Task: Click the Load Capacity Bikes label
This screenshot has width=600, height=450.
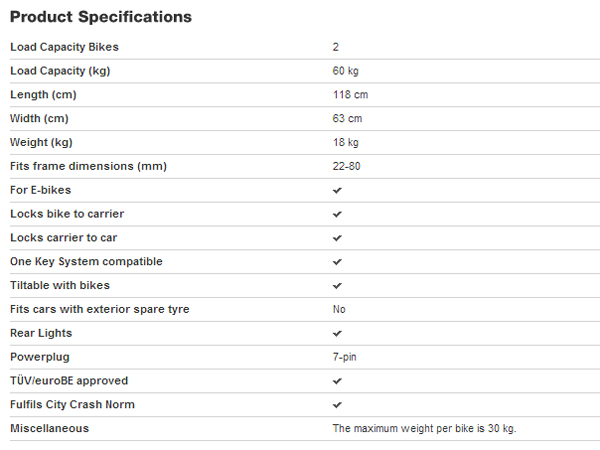Action: point(64,47)
